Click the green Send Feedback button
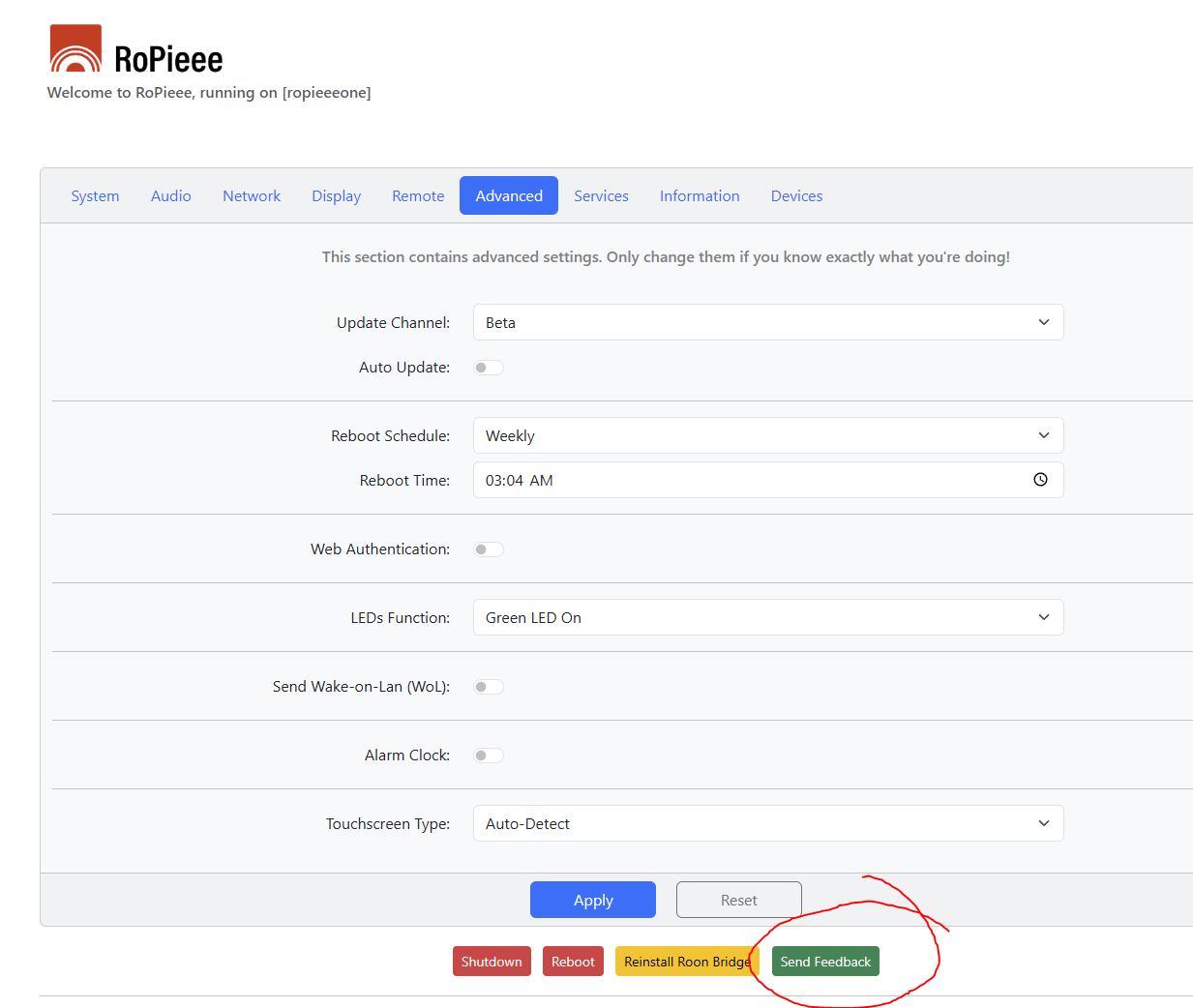This screenshot has width=1193, height=1008. (825, 962)
